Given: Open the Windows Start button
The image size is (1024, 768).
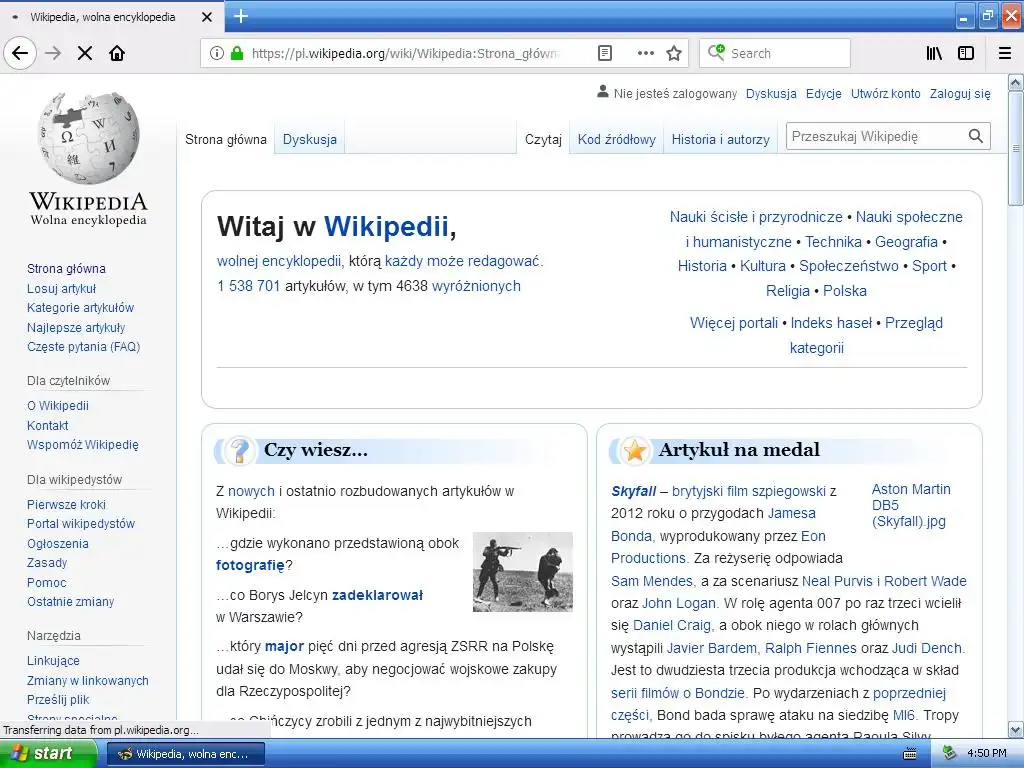Looking at the screenshot, I should click(47, 754).
